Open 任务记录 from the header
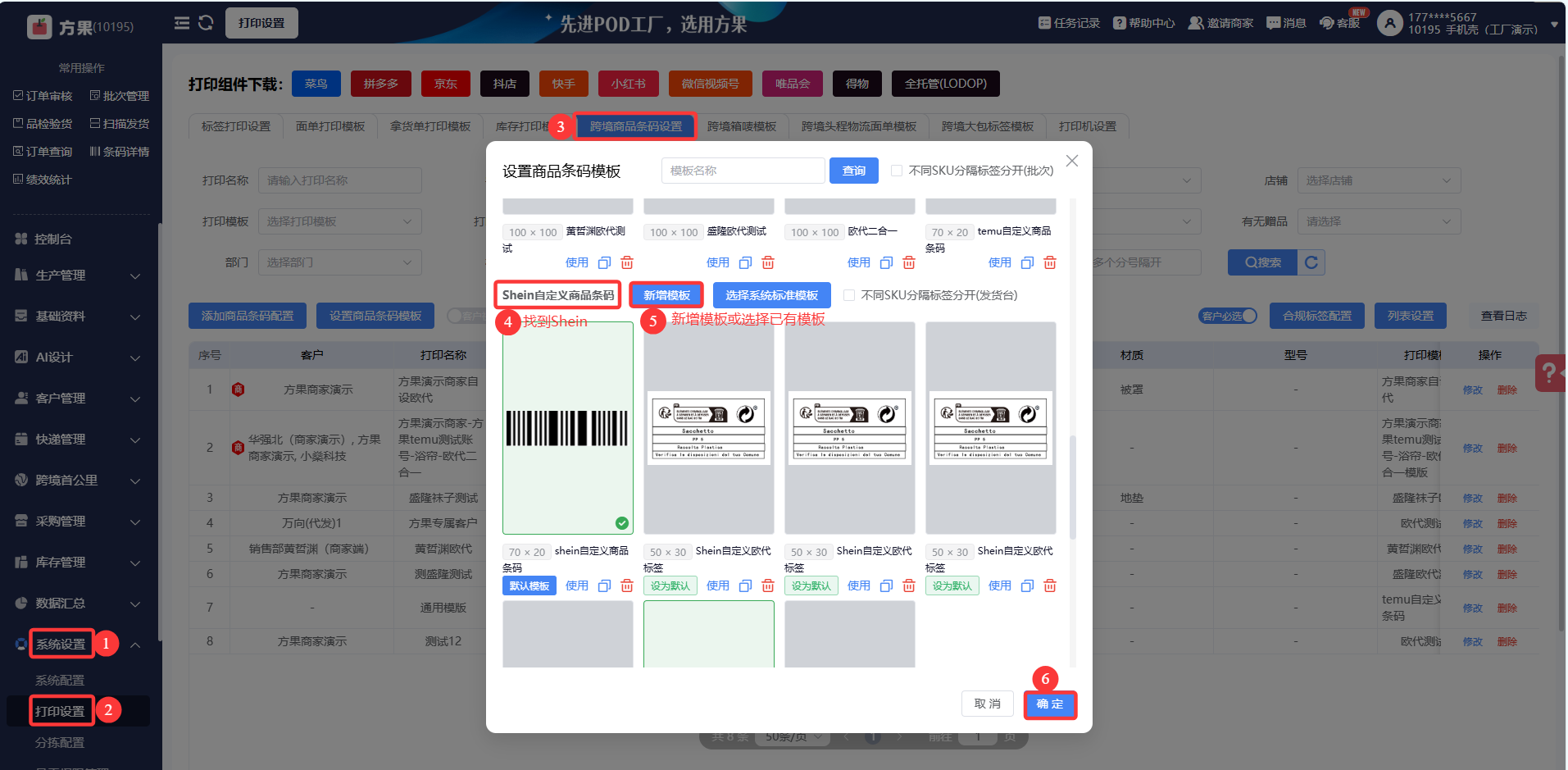1568x770 pixels. click(x=1069, y=23)
